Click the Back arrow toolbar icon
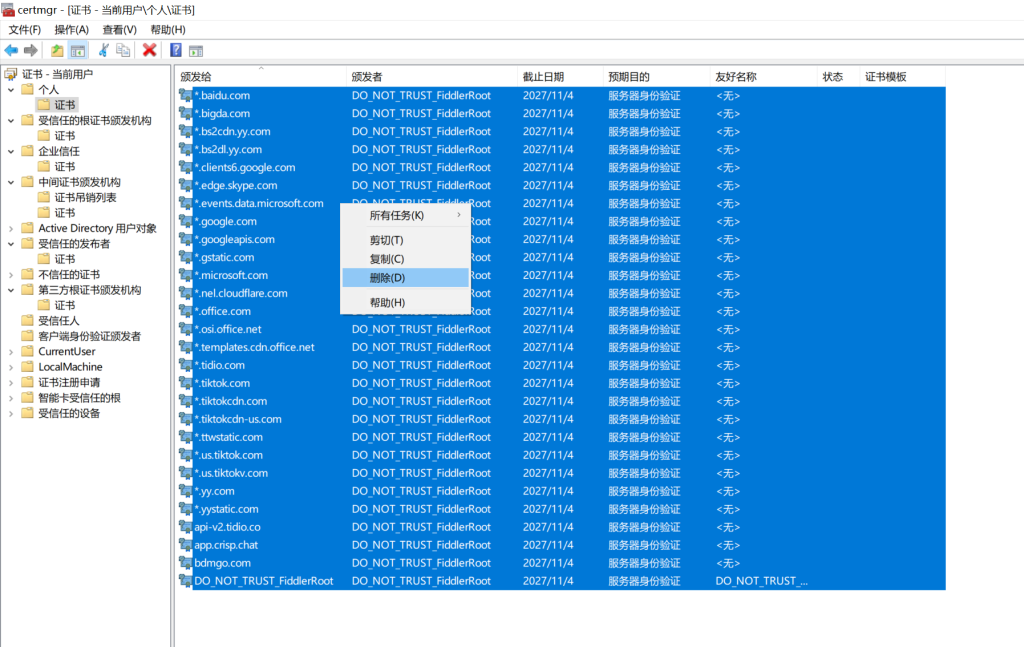The width and height of the screenshot is (1024, 647). coord(11,50)
